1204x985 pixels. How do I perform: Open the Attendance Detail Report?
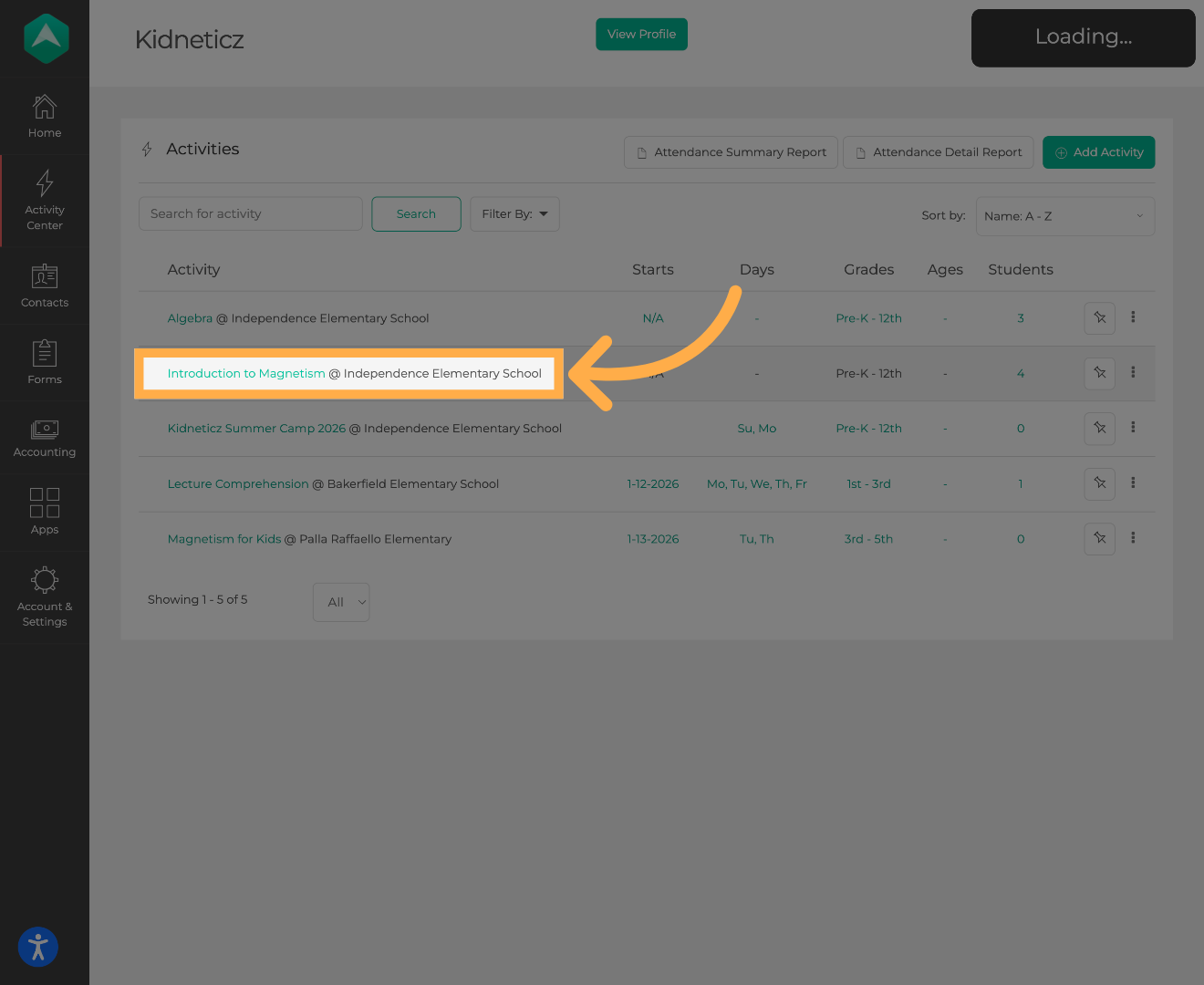coord(938,152)
